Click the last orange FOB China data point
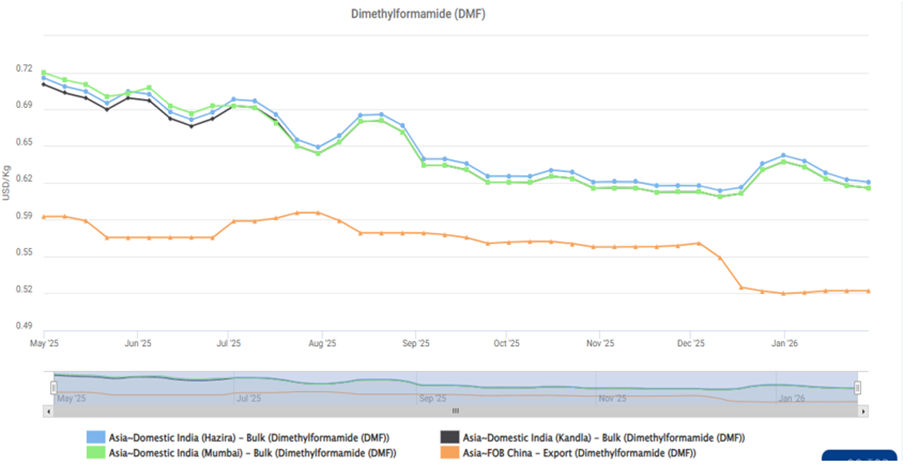The height and width of the screenshot is (465, 903). click(868, 291)
